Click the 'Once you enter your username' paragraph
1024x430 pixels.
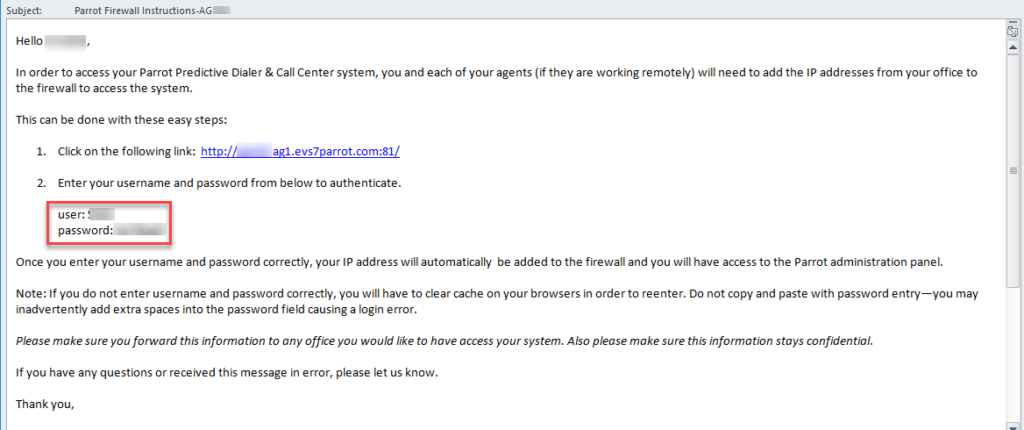(x=480, y=263)
